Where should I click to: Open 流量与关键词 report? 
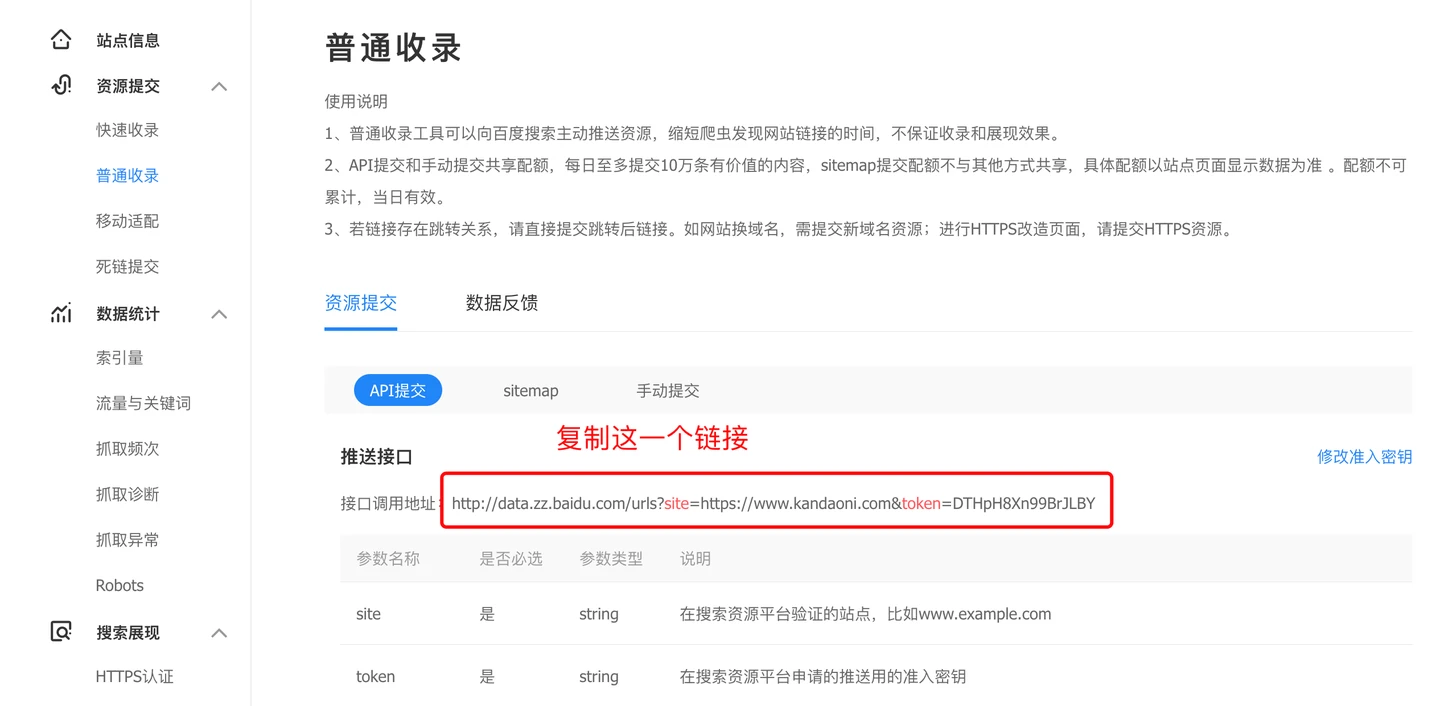click(x=143, y=403)
